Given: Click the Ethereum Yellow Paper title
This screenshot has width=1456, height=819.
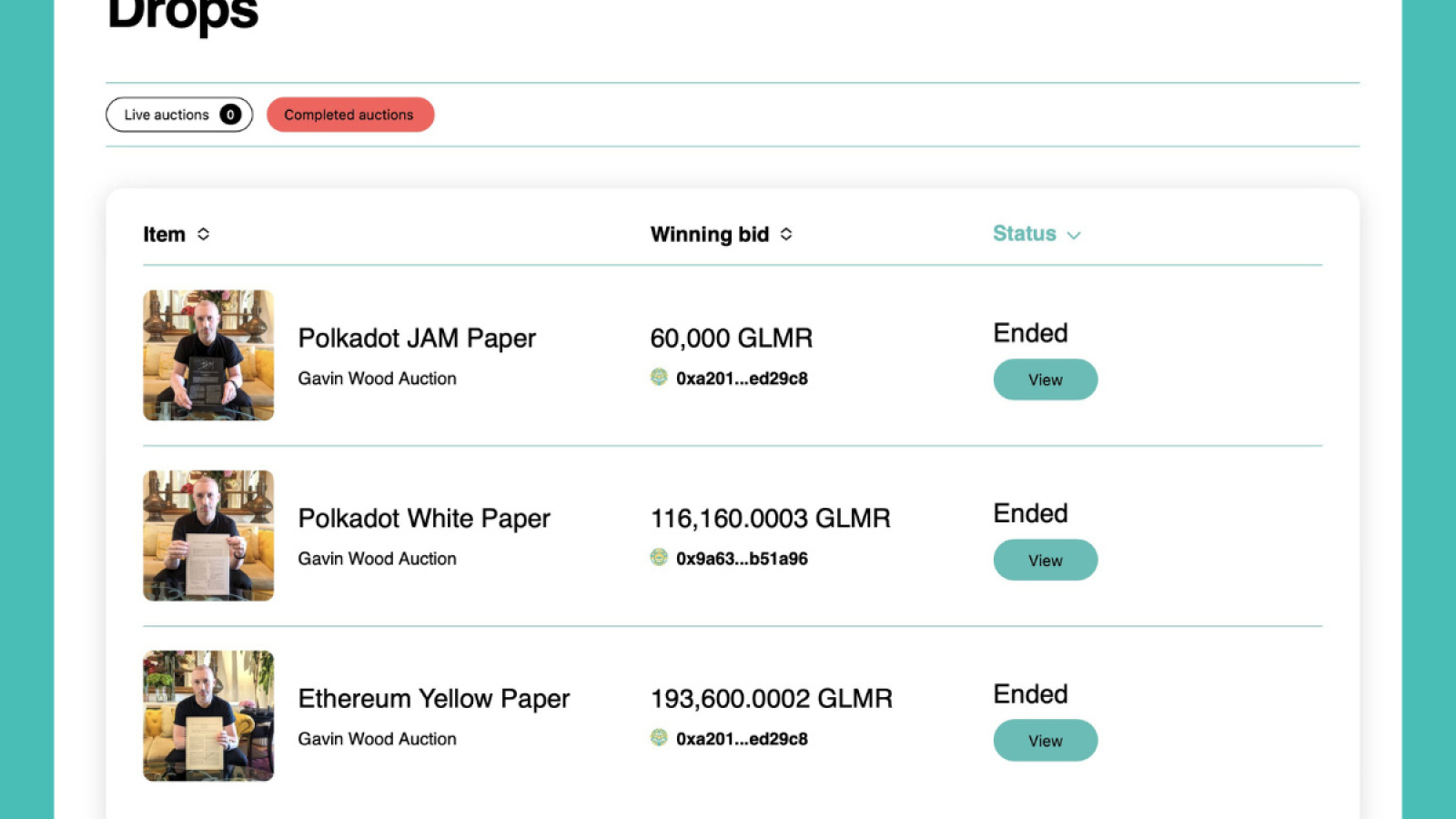Looking at the screenshot, I should (x=434, y=699).
